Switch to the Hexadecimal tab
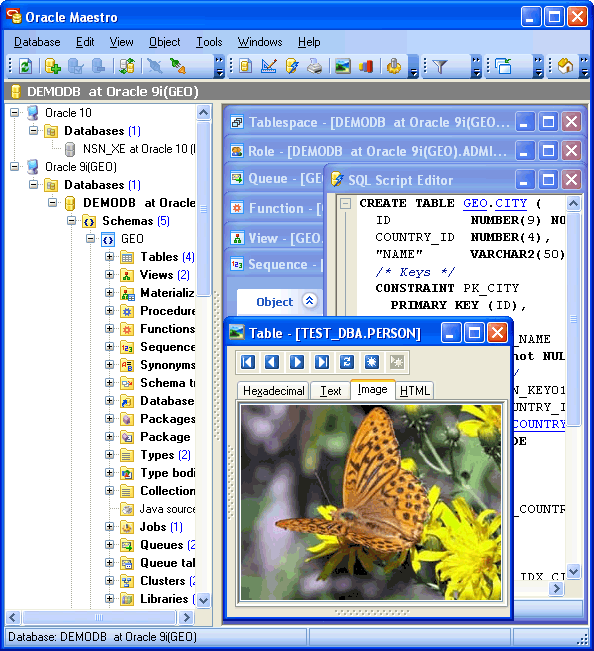Viewport: 594px width, 651px height. (x=274, y=391)
